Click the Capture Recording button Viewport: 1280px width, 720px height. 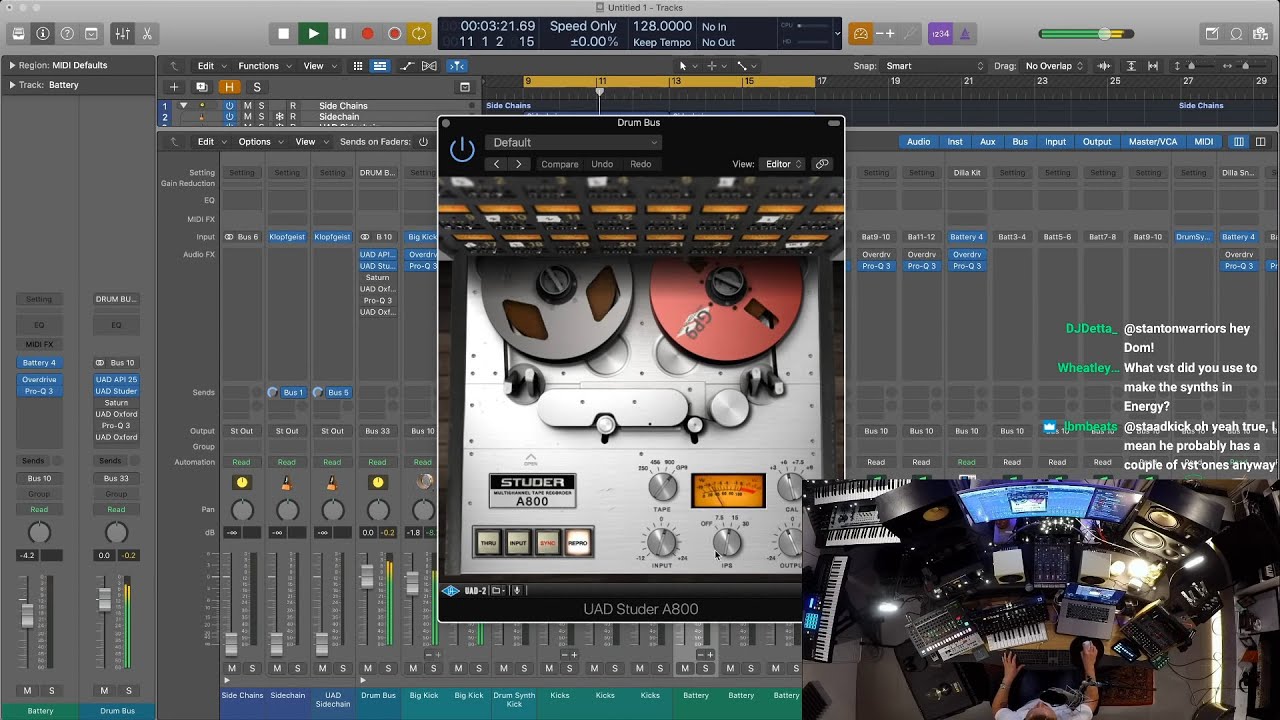coord(394,33)
